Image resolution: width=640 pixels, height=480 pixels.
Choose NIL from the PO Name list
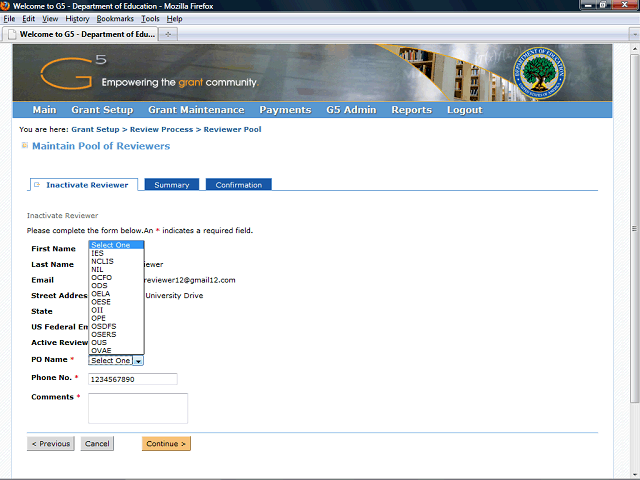pyautogui.click(x=116, y=269)
